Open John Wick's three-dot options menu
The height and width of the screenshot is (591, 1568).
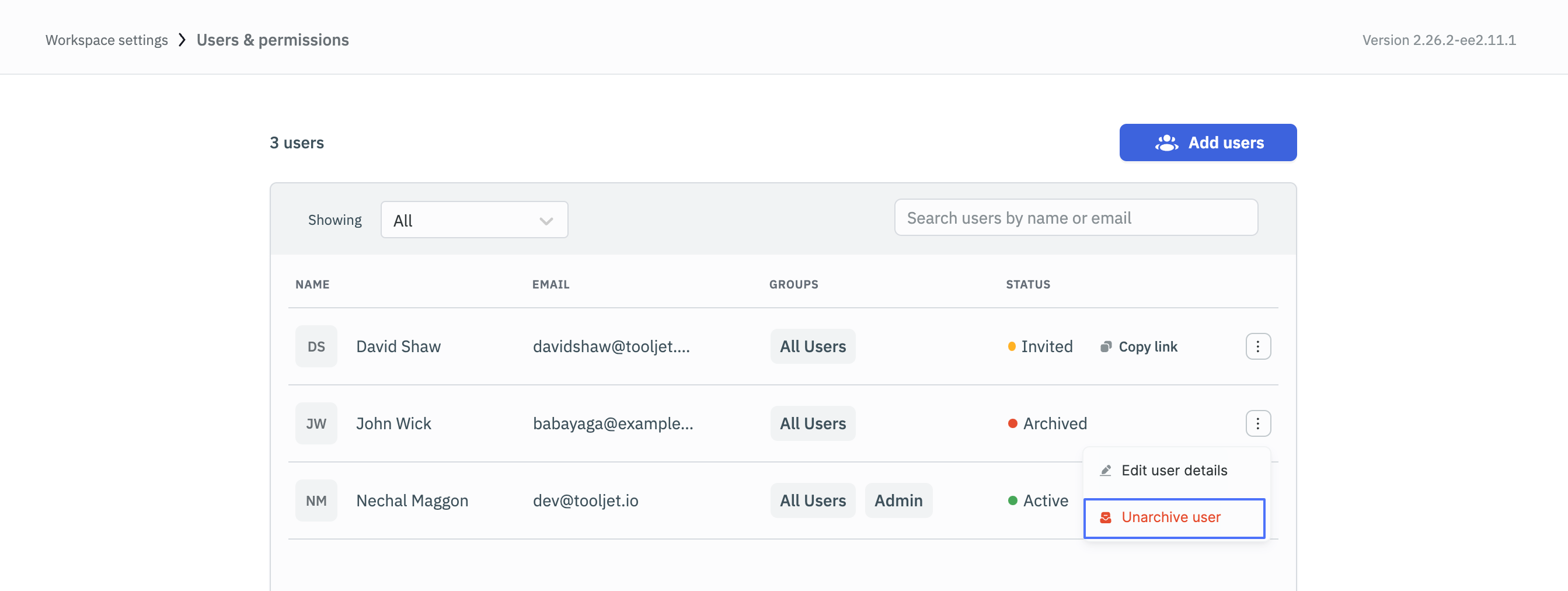coord(1257,423)
